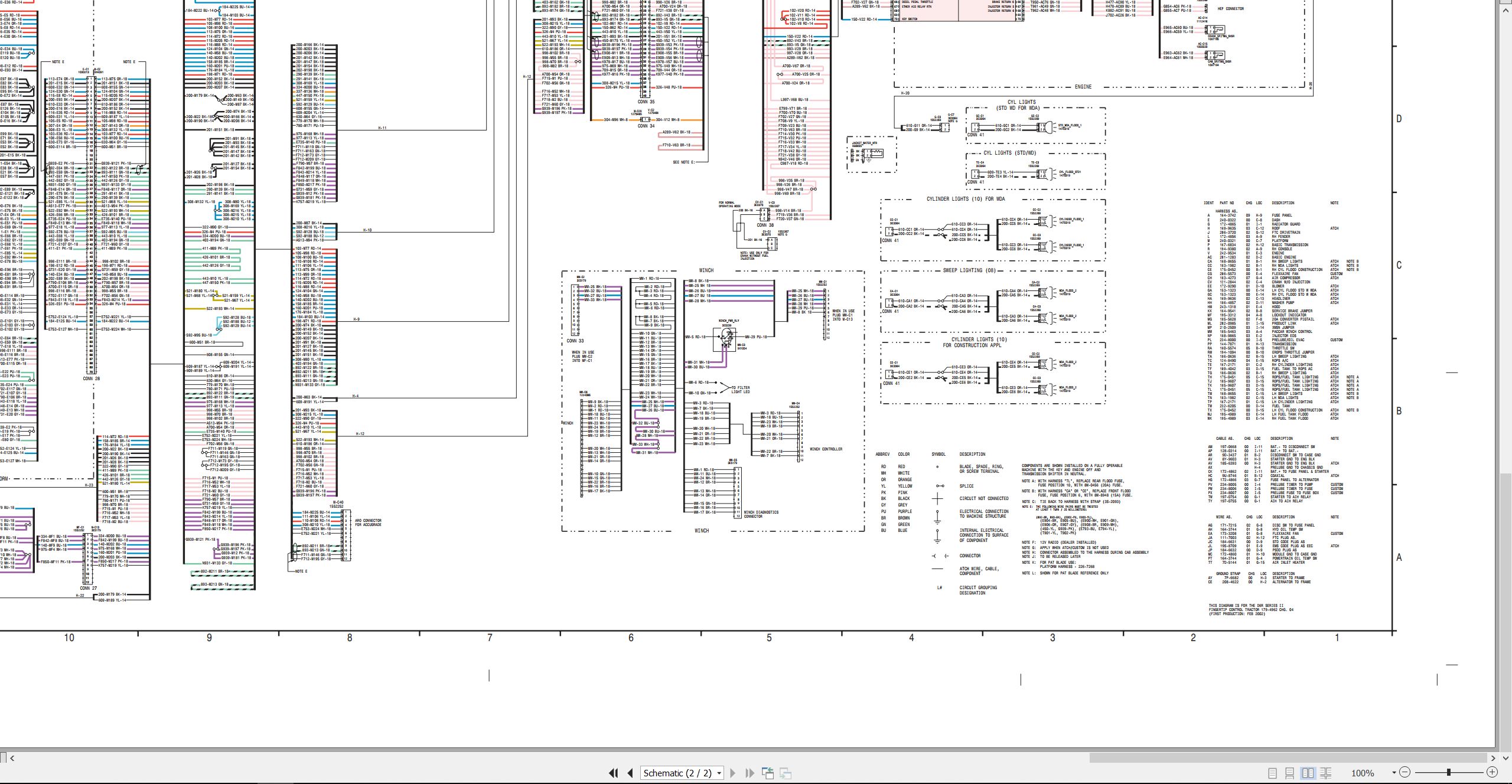Click the CIRCUIT NOT CONNECTED legend entry

coord(984,498)
